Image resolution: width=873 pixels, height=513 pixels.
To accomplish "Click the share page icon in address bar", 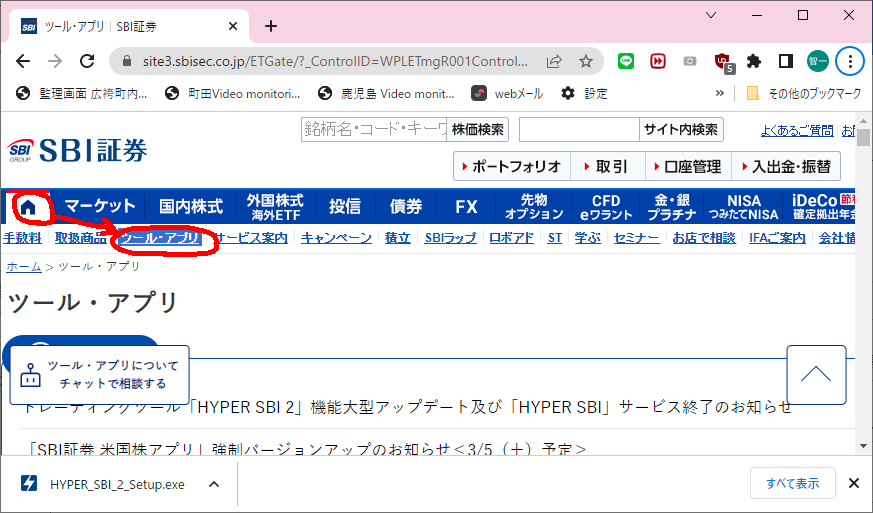I will 554,61.
